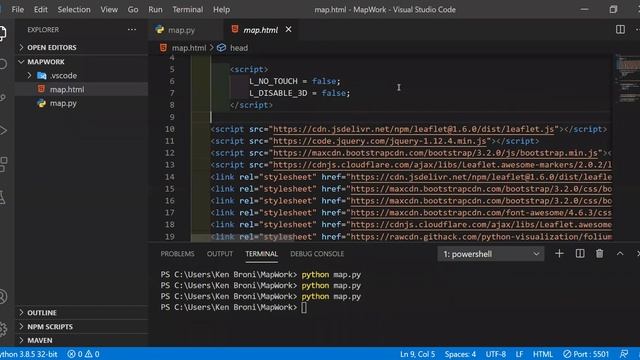Click the HTML file icon on map.html tab

pyautogui.click(x=235, y=29)
